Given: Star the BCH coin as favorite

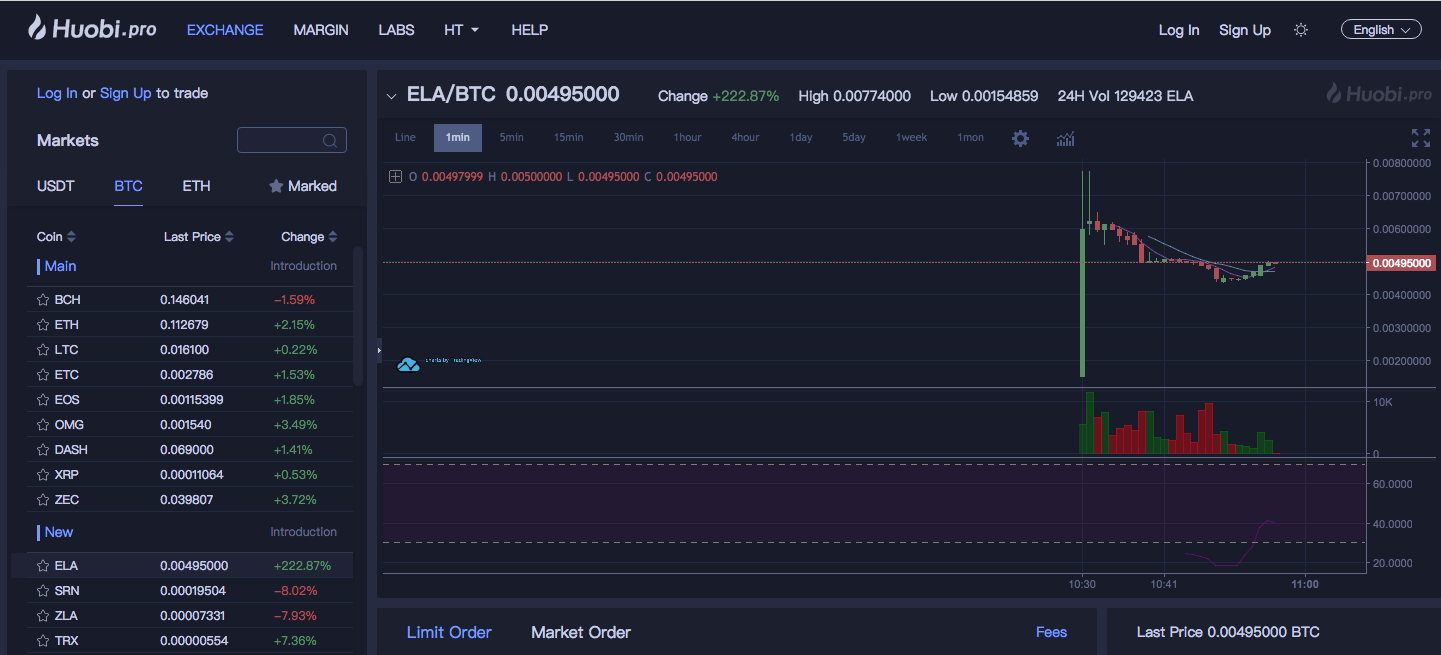Looking at the screenshot, I should (43, 300).
